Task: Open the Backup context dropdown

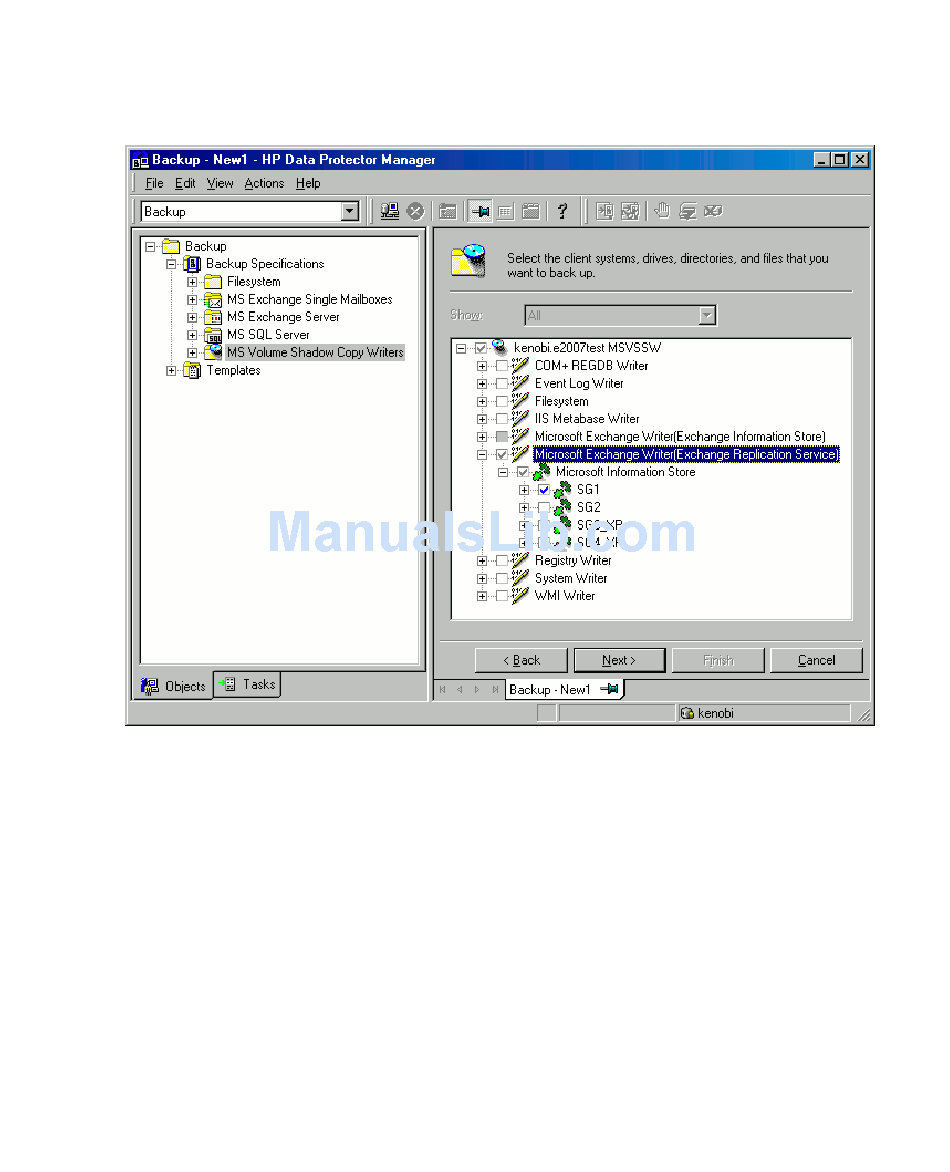Action: click(x=349, y=212)
